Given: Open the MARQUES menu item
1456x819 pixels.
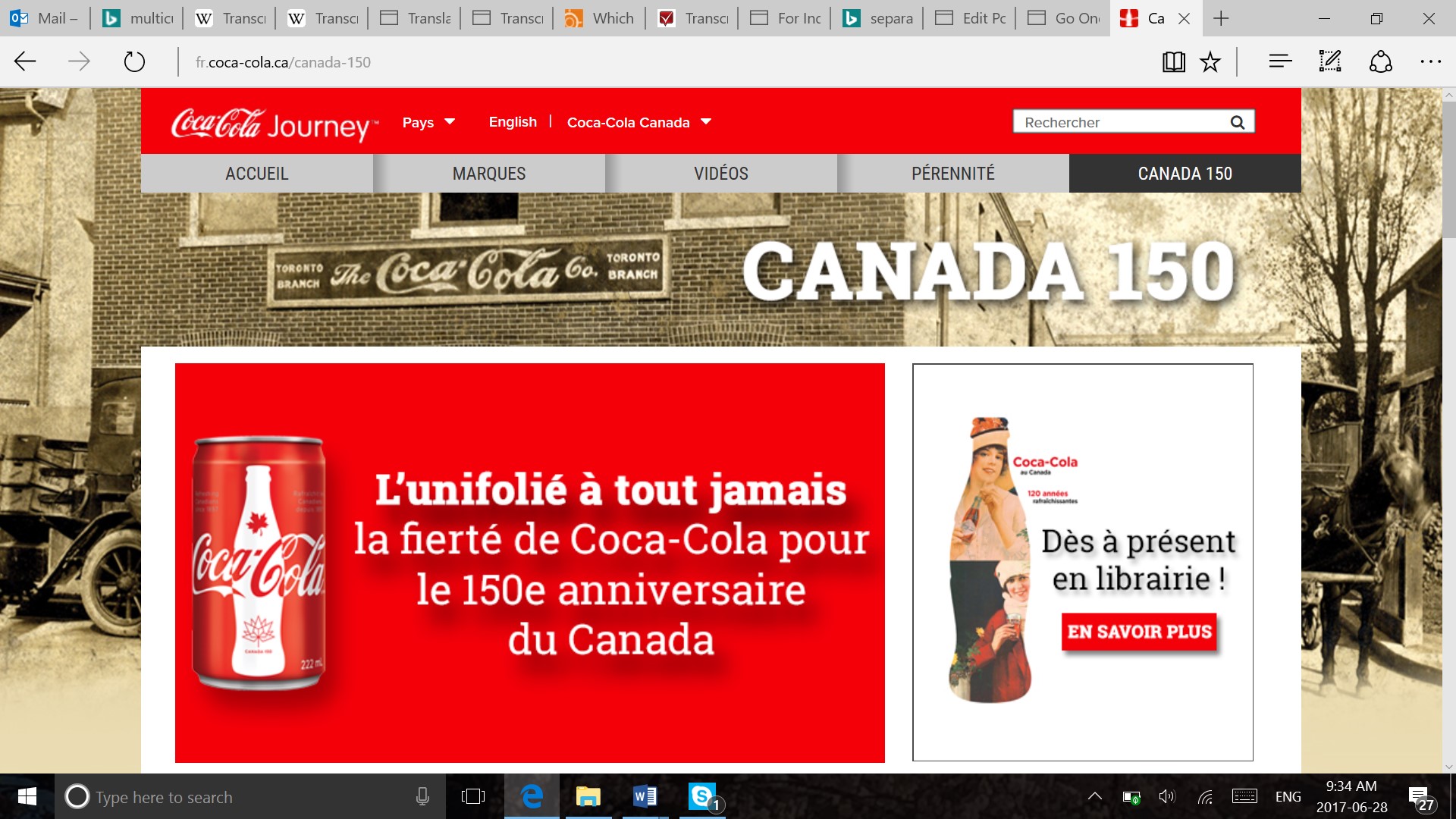Looking at the screenshot, I should [489, 174].
